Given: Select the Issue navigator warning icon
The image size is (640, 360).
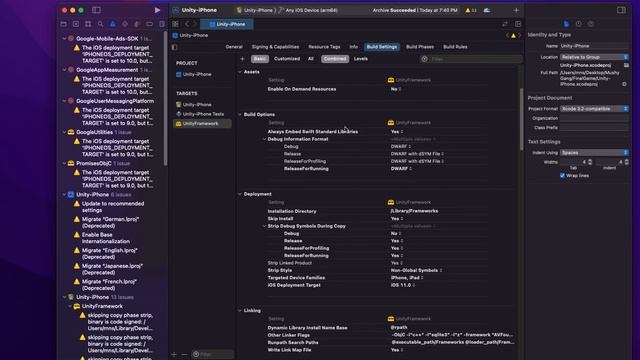Looking at the screenshot, I should [x=113, y=24].
